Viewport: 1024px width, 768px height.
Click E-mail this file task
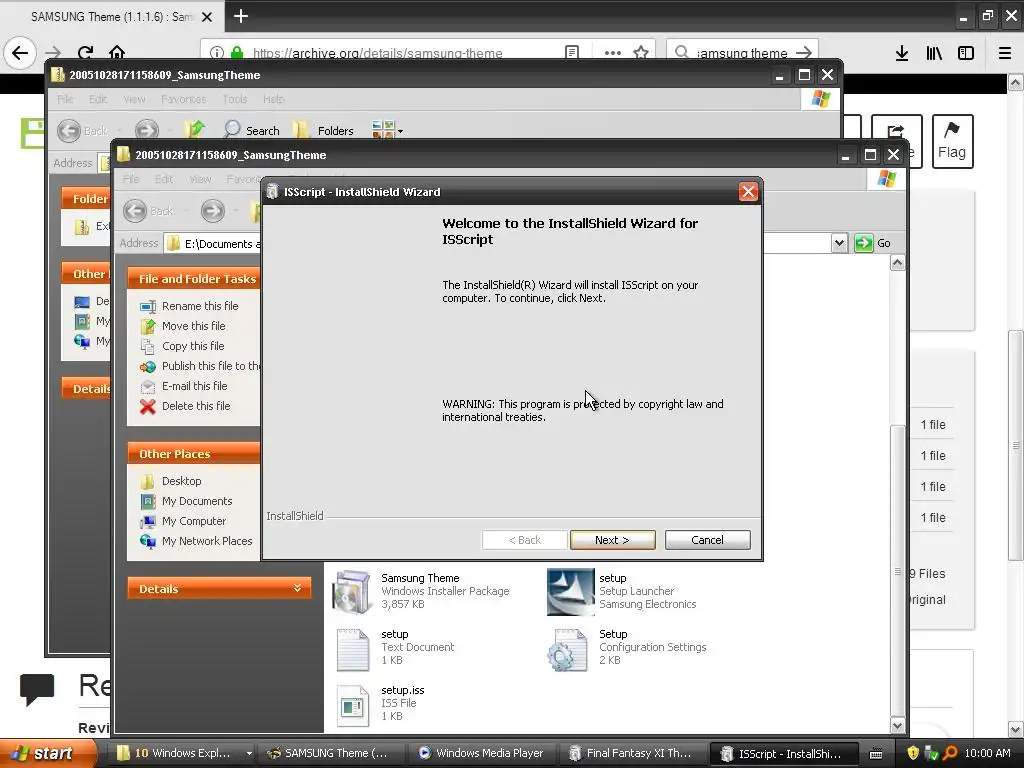pos(195,386)
